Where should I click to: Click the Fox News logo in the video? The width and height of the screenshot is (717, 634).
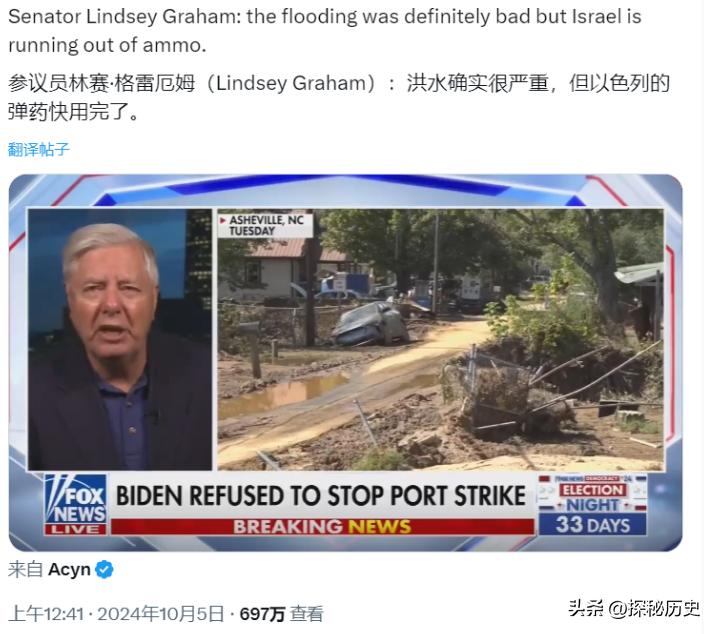76,500
